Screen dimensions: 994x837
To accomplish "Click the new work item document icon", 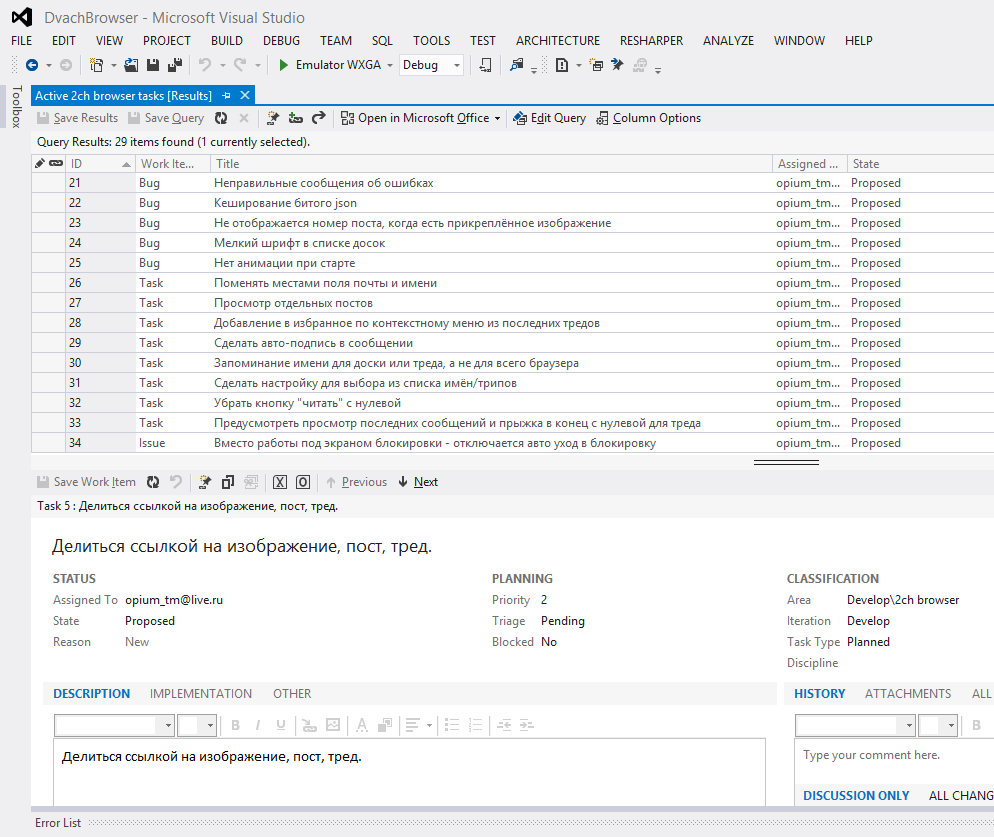I will 562,65.
